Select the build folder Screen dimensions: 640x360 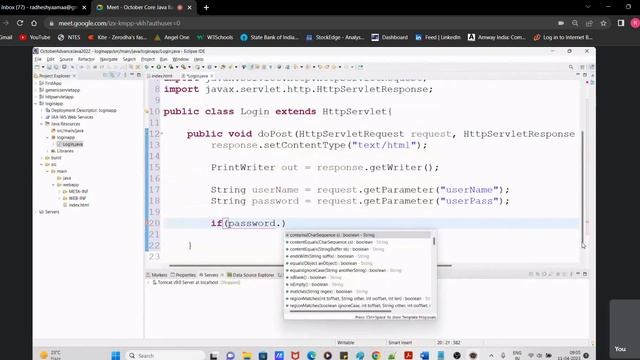pos(53,158)
